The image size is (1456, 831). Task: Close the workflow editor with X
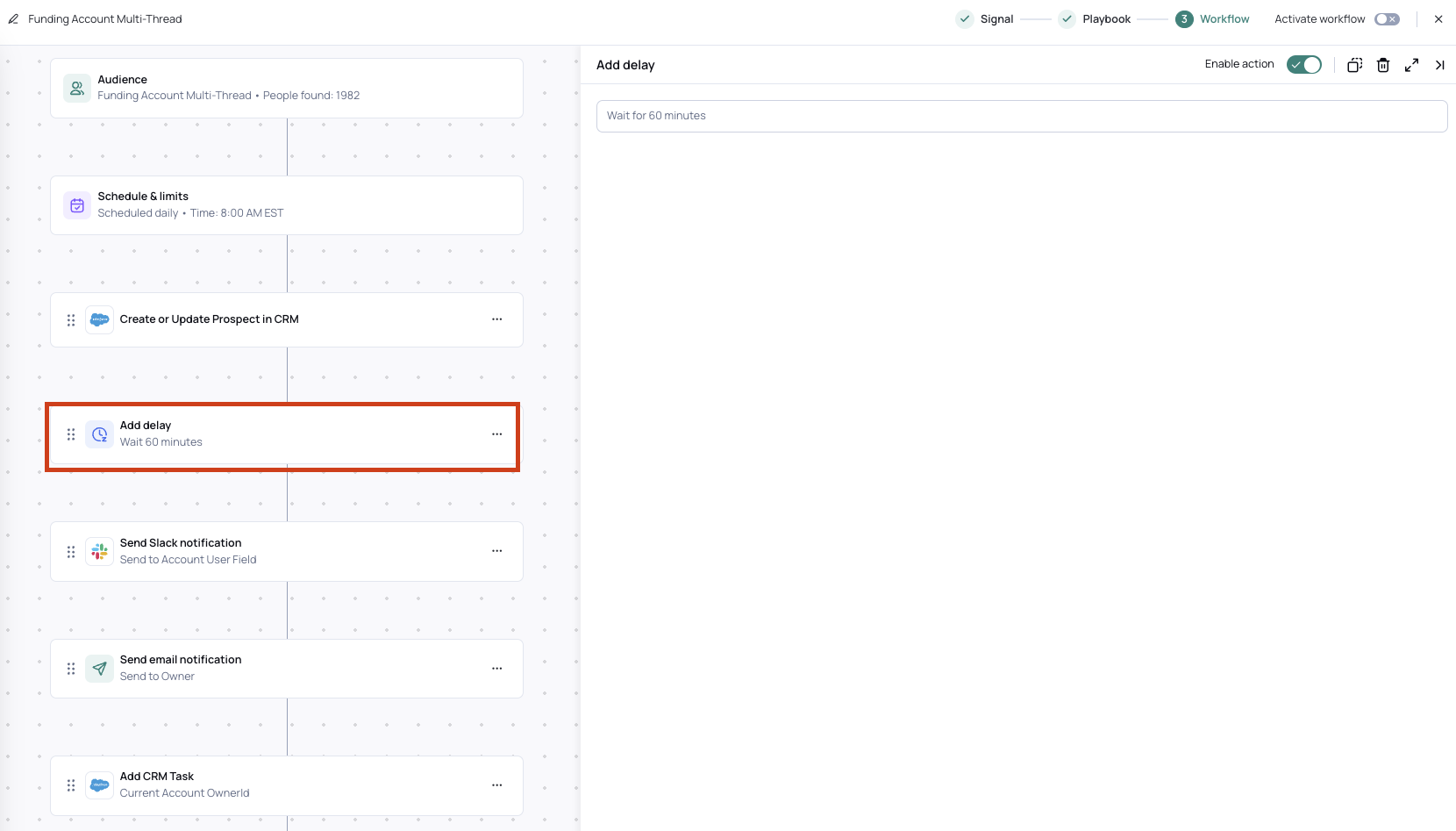1438,19
